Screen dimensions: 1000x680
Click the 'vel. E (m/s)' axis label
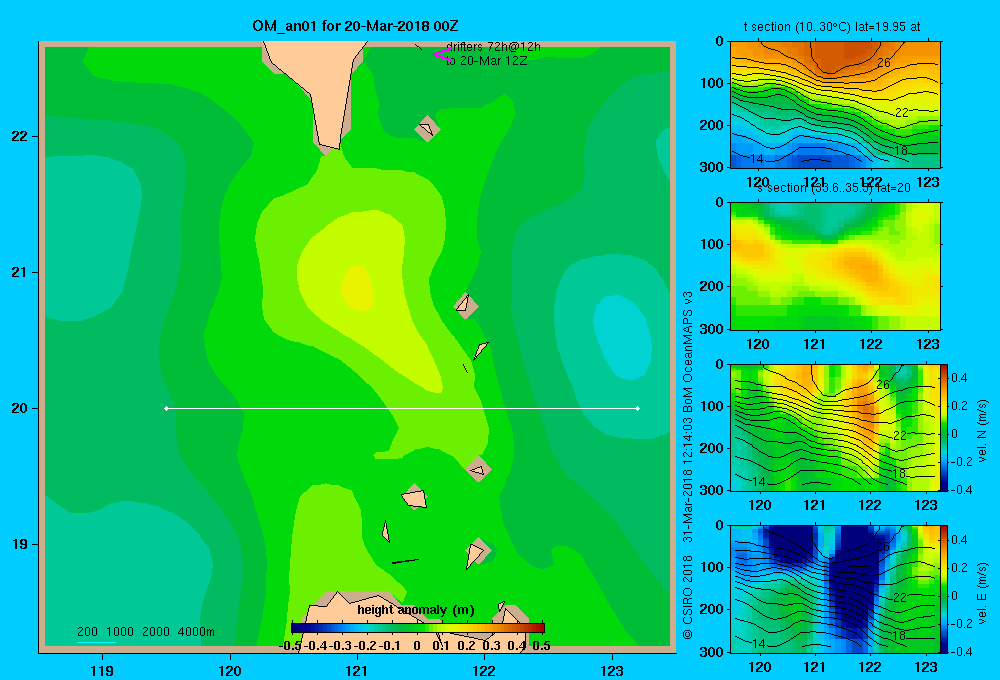[982, 593]
